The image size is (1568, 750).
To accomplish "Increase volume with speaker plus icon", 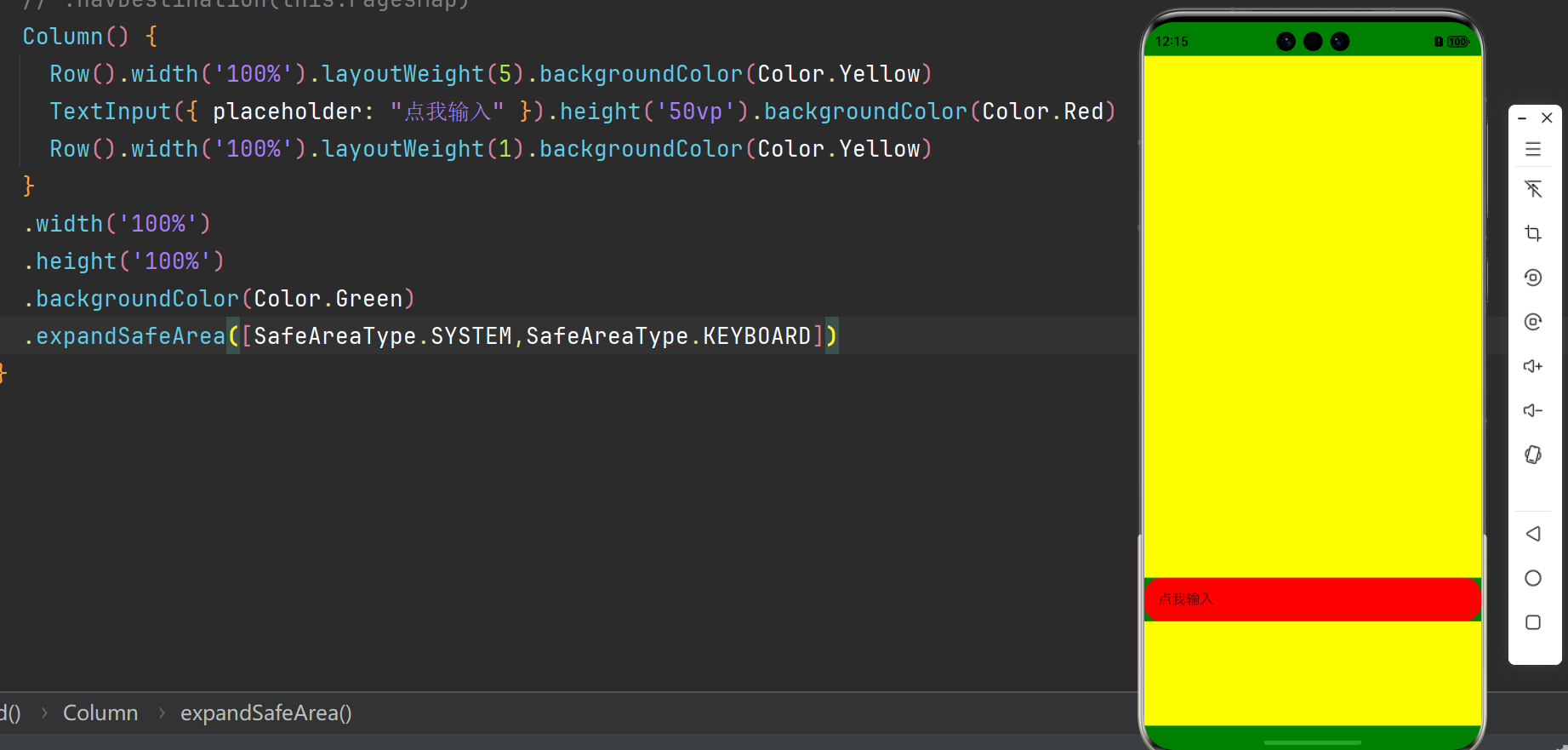I will (x=1533, y=366).
